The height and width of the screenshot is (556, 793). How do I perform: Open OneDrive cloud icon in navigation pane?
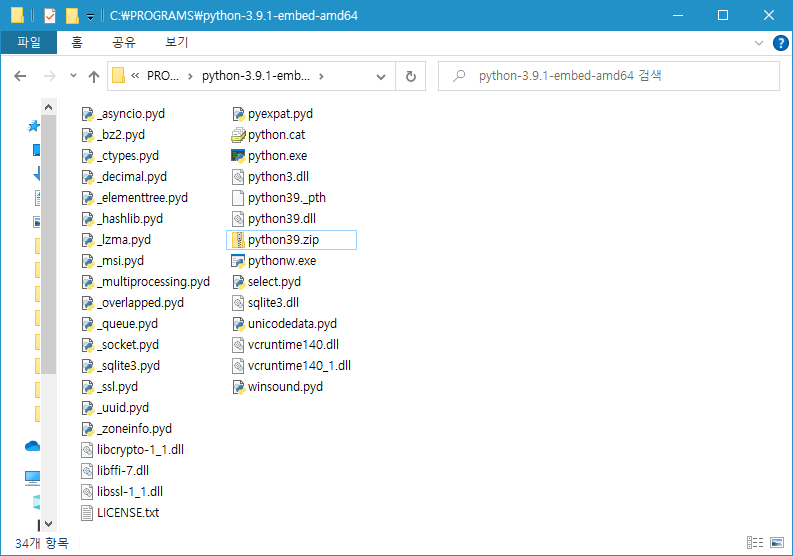[x=32, y=446]
